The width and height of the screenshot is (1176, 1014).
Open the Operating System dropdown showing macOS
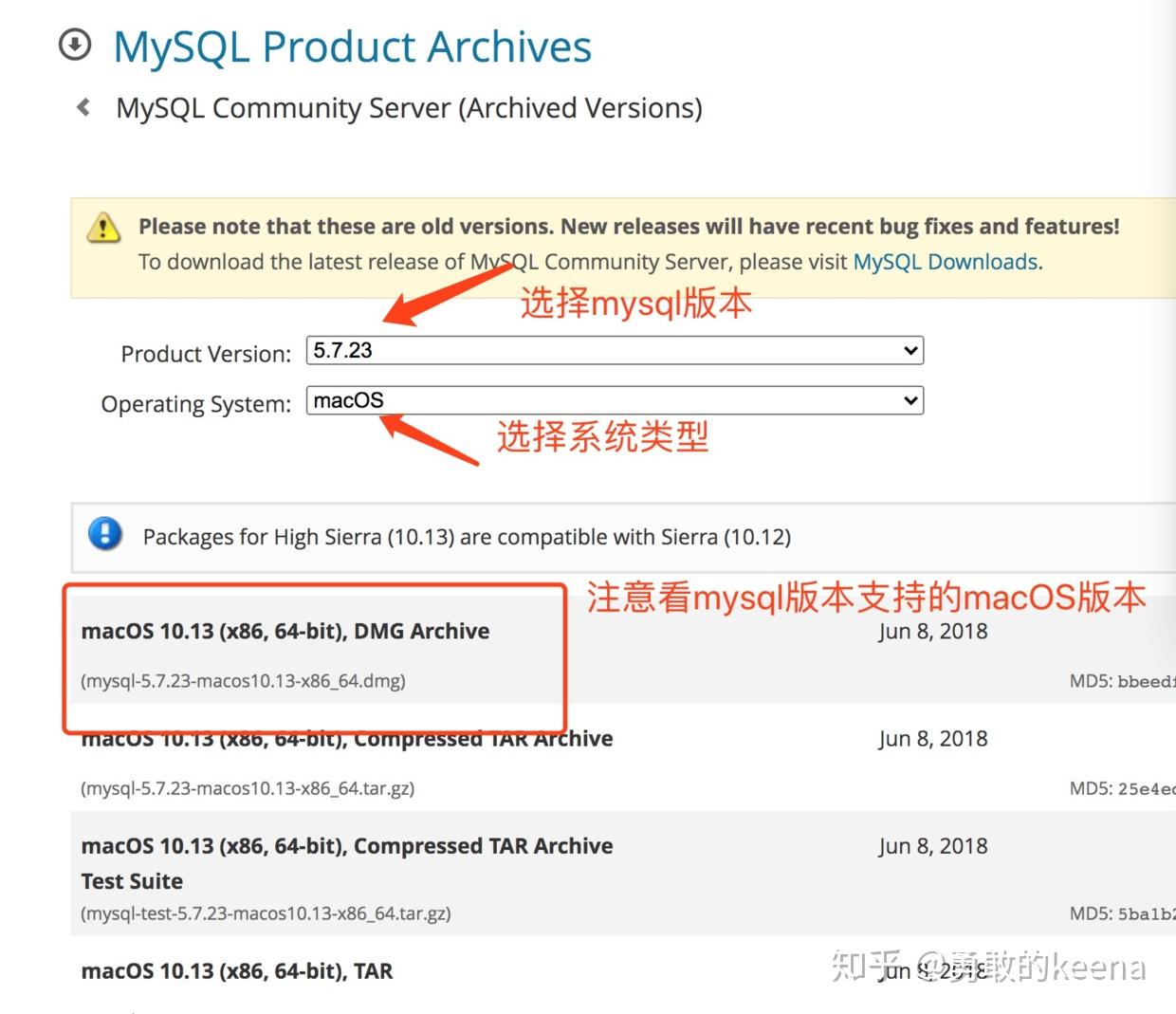615,400
